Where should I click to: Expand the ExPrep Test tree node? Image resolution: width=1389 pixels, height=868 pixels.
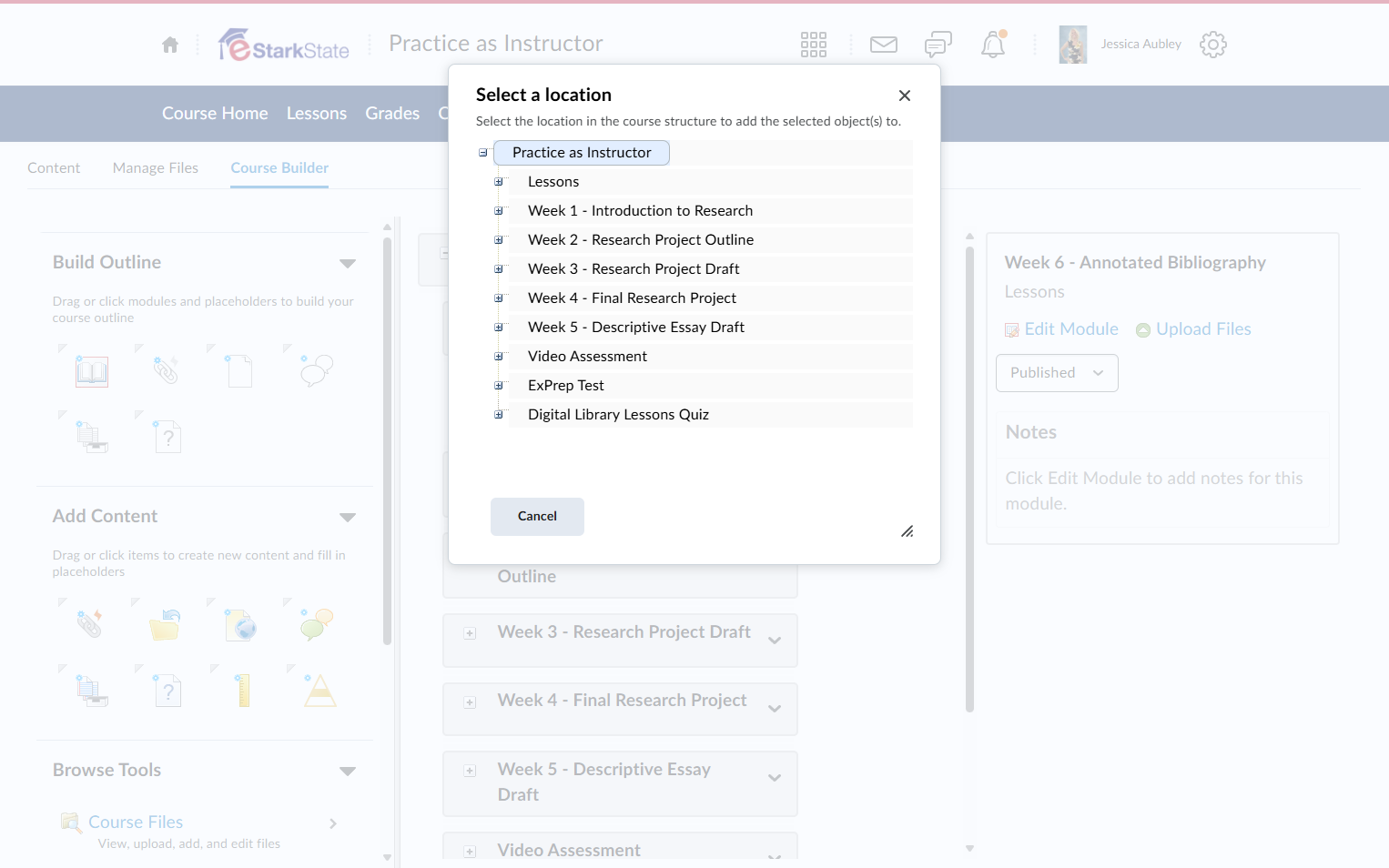(499, 386)
